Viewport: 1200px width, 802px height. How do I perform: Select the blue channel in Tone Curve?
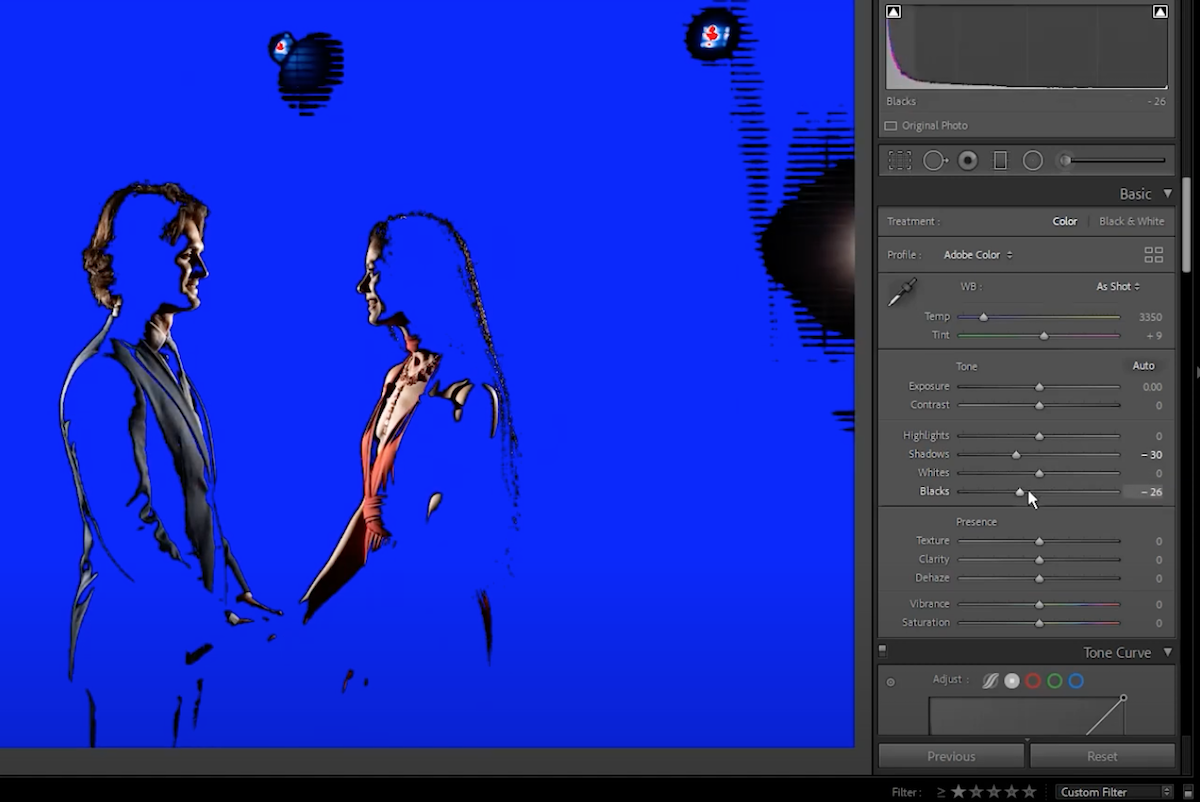pos(1076,680)
